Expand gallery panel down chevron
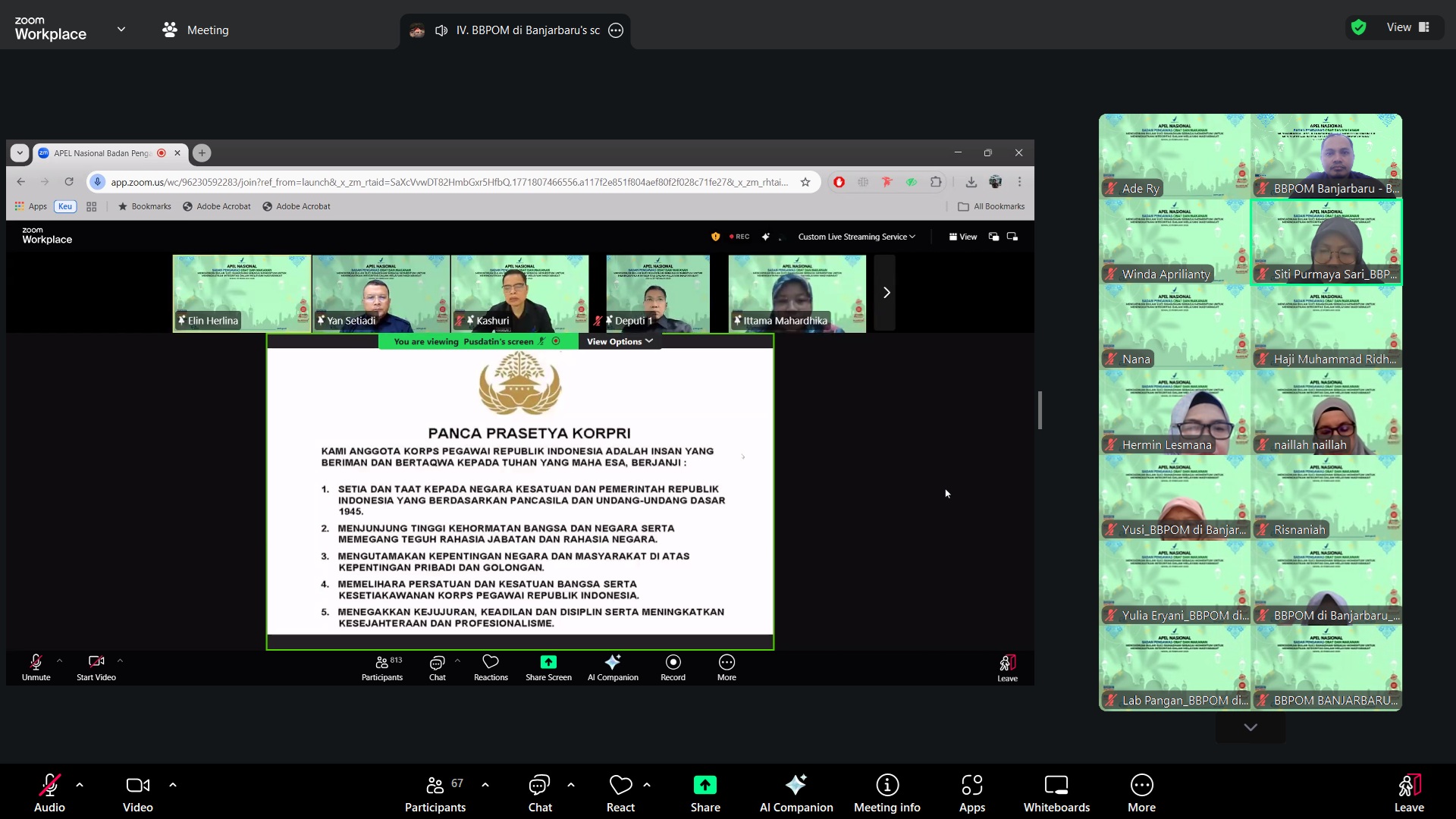Viewport: 1456px width, 819px height. pyautogui.click(x=1250, y=727)
